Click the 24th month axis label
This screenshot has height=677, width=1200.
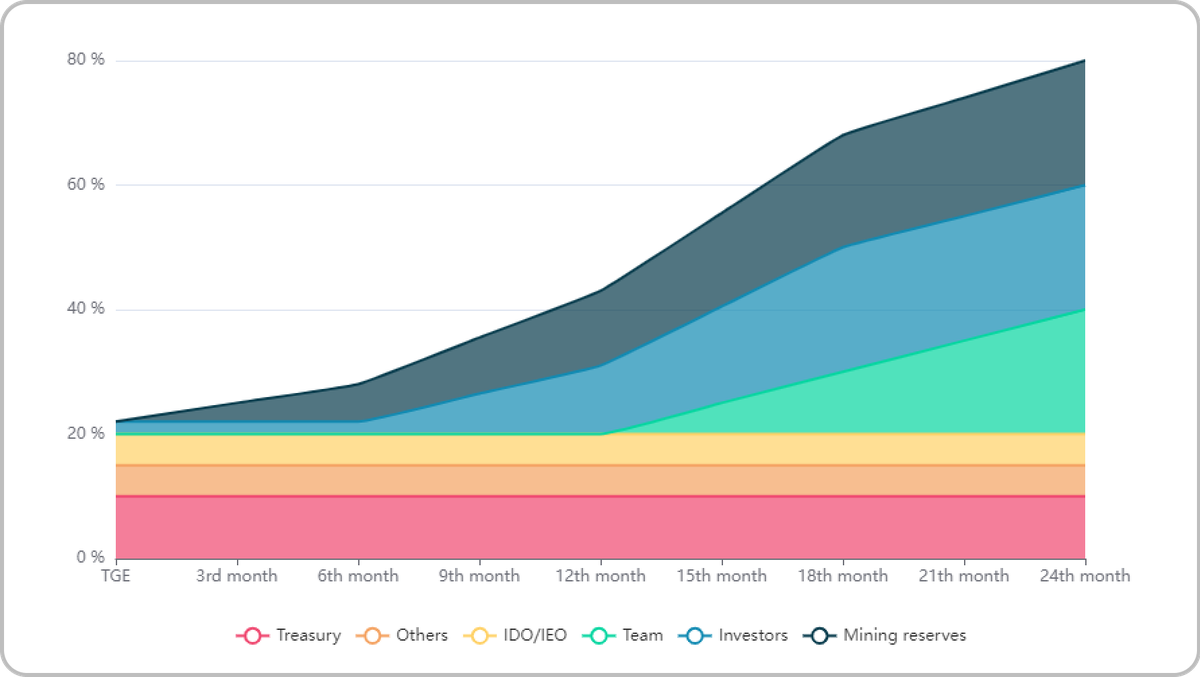[1084, 576]
